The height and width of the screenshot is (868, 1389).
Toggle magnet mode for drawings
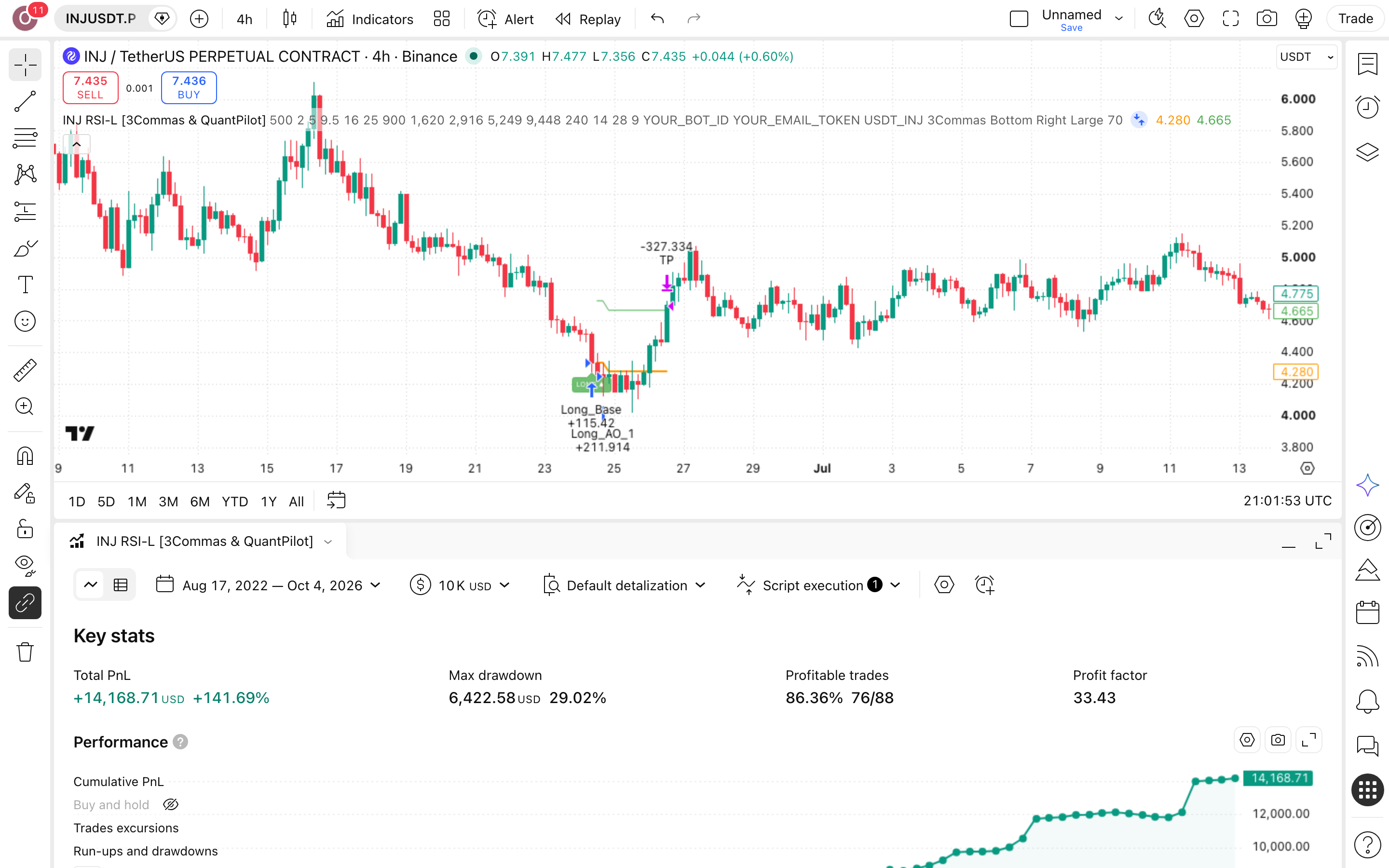click(x=25, y=456)
